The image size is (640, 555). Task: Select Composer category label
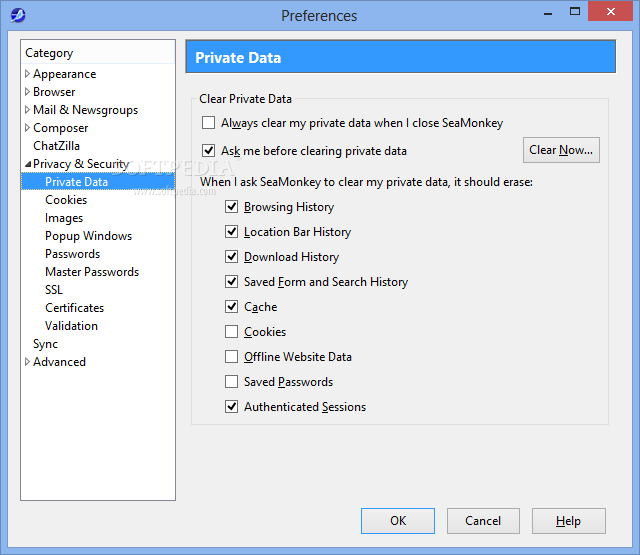tap(60, 128)
